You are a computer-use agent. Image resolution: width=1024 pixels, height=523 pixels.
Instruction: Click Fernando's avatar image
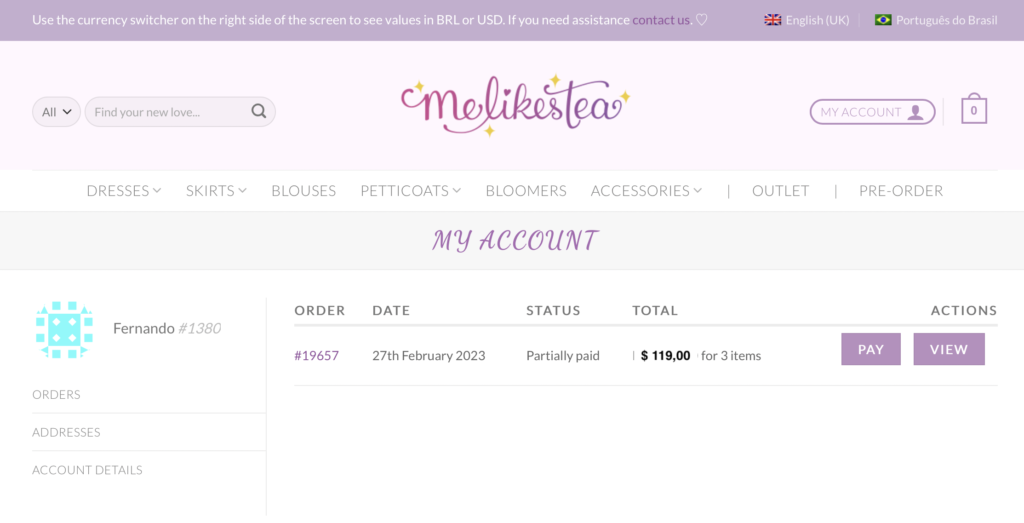pos(64,330)
